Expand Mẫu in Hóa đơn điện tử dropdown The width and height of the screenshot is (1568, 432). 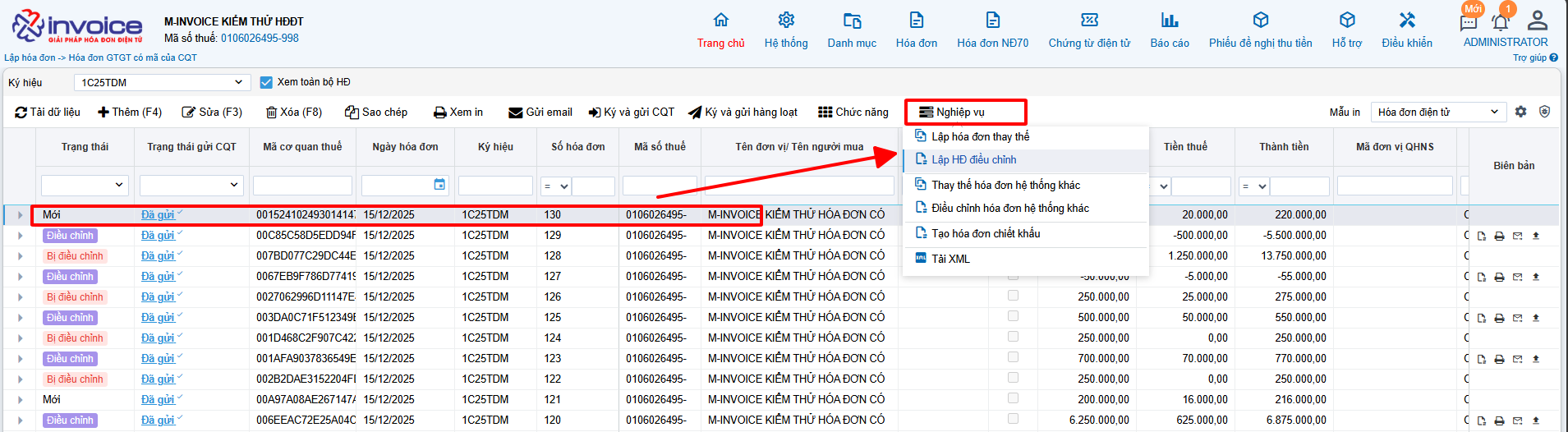tap(1438, 112)
